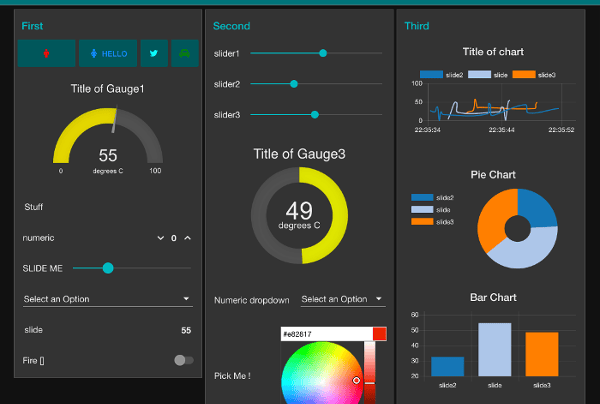This screenshot has width=600, height=404.
Task: Click the Title of Gauge1 gauge value 55
Action: (x=108, y=155)
